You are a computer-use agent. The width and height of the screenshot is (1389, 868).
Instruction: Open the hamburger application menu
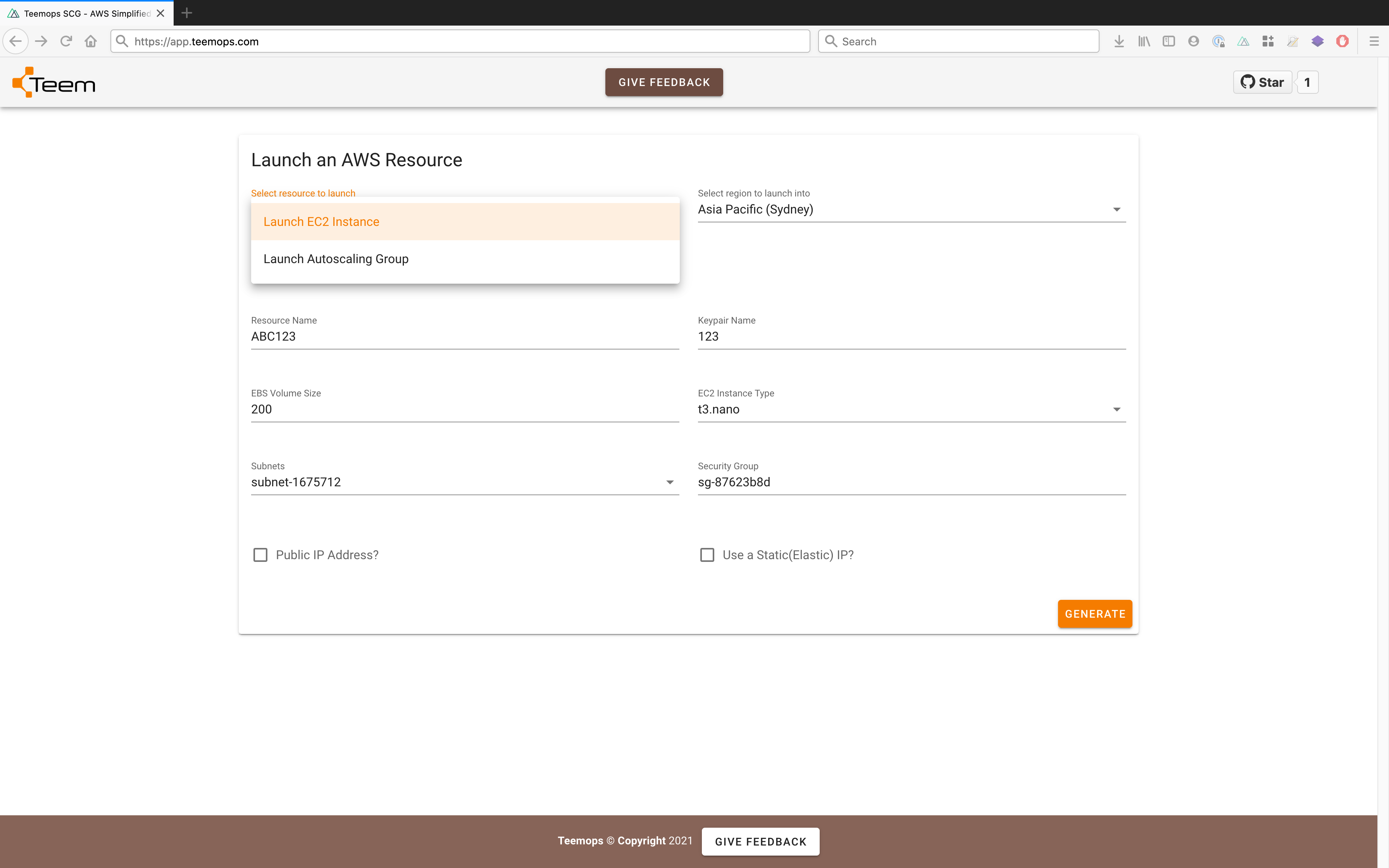1373,41
